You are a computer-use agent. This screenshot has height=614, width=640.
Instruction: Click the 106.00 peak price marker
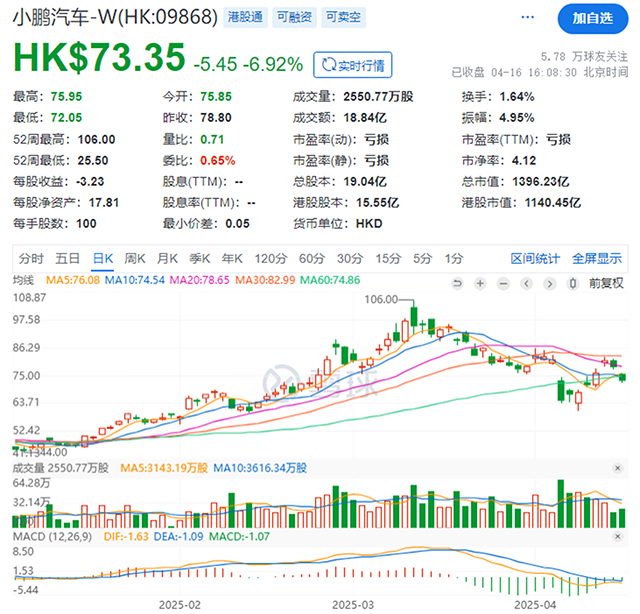(381, 299)
